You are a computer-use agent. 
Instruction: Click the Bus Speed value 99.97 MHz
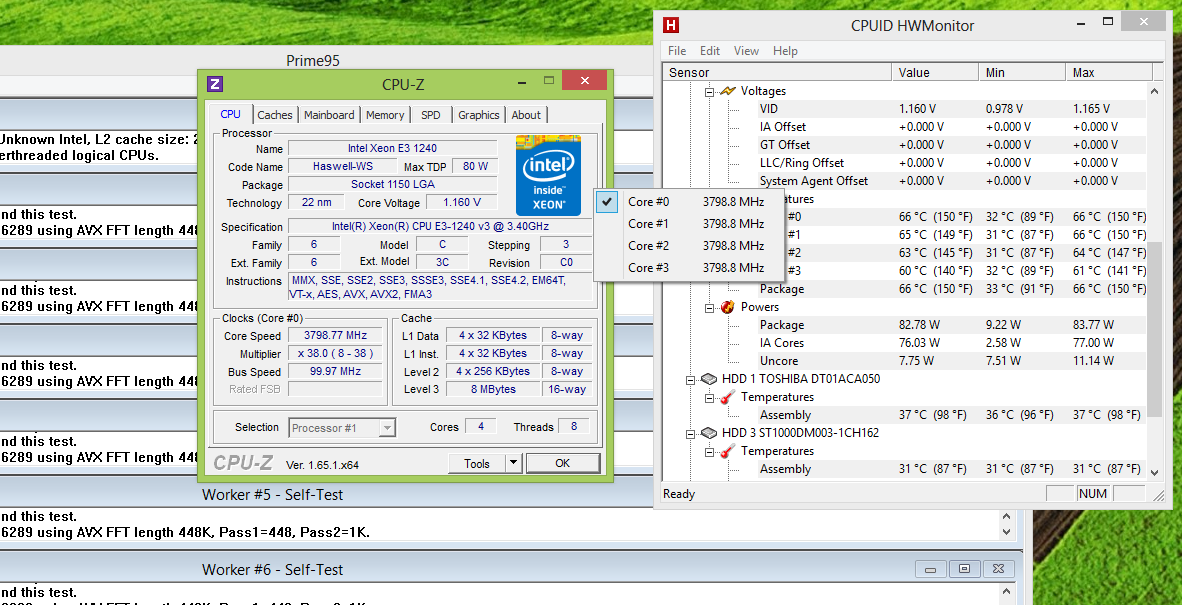point(335,371)
